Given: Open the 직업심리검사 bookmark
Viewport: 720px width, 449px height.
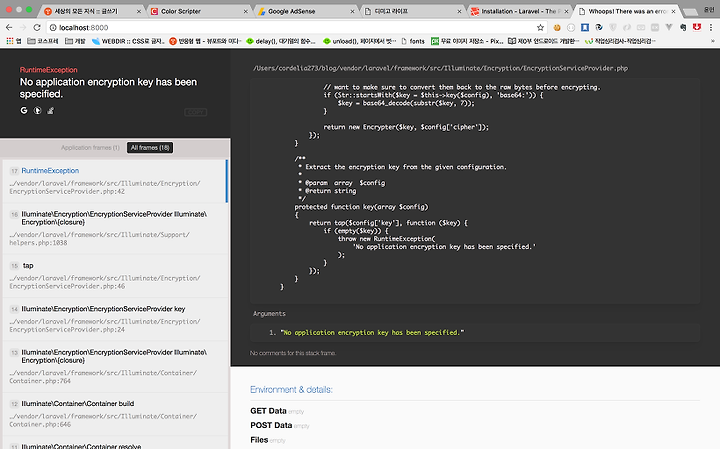Looking at the screenshot, I should pos(620,41).
